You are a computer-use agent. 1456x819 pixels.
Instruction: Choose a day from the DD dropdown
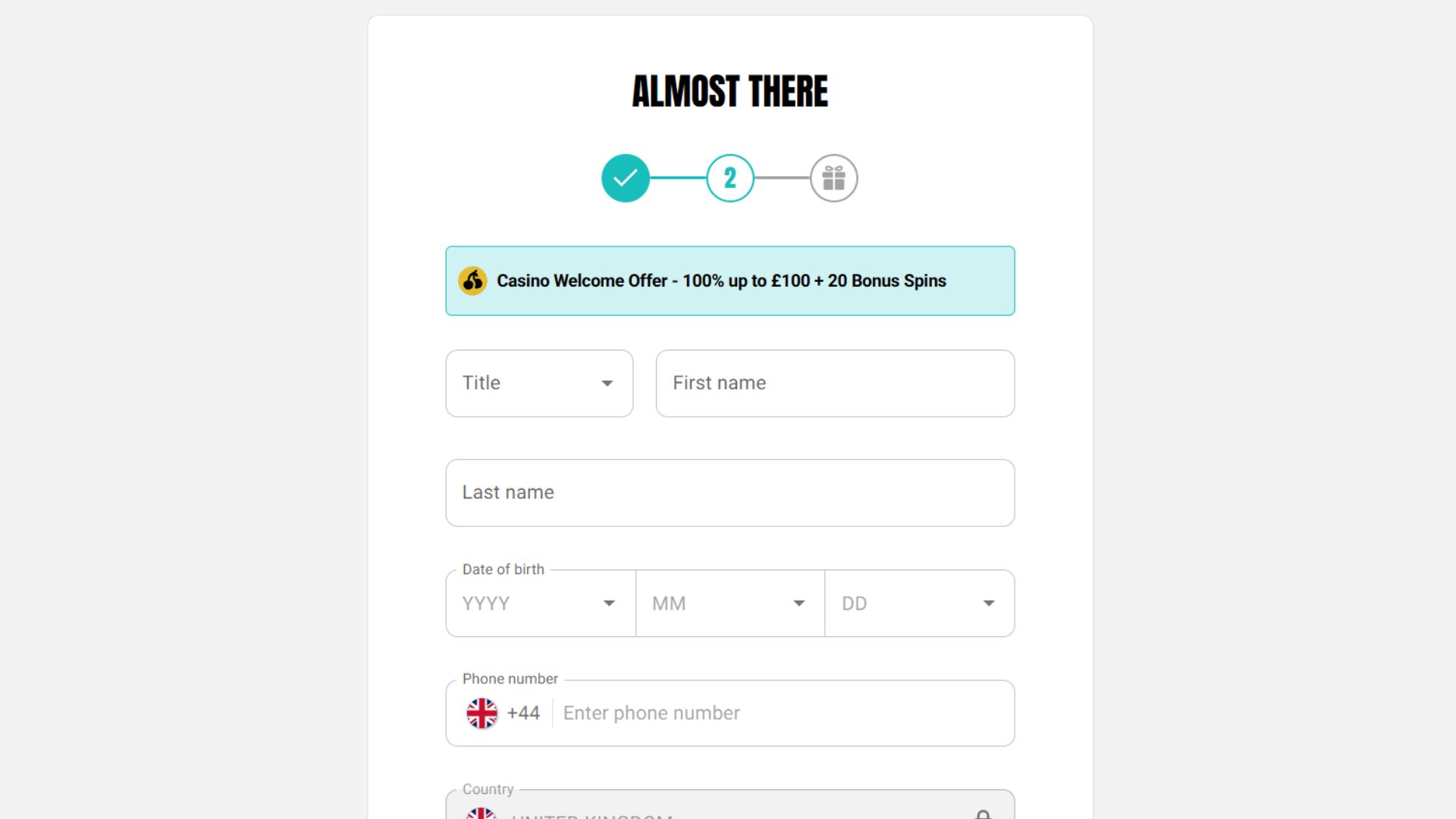(x=920, y=604)
